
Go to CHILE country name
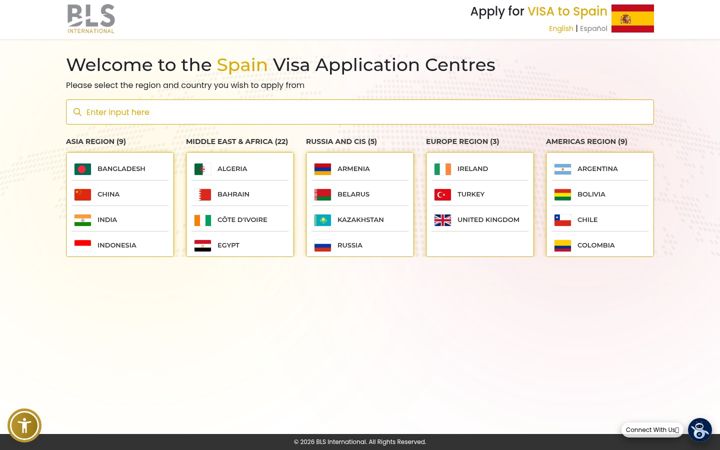[587, 220]
